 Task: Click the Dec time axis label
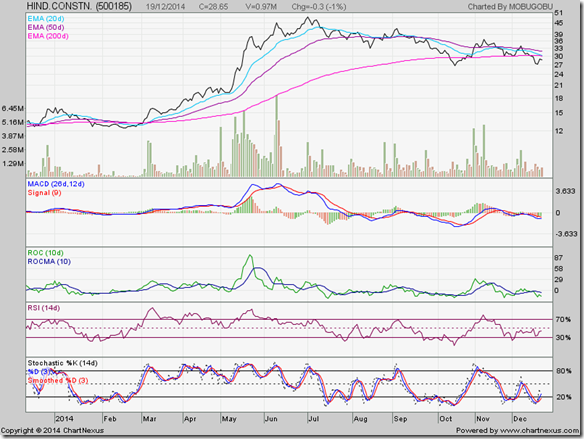[520, 419]
